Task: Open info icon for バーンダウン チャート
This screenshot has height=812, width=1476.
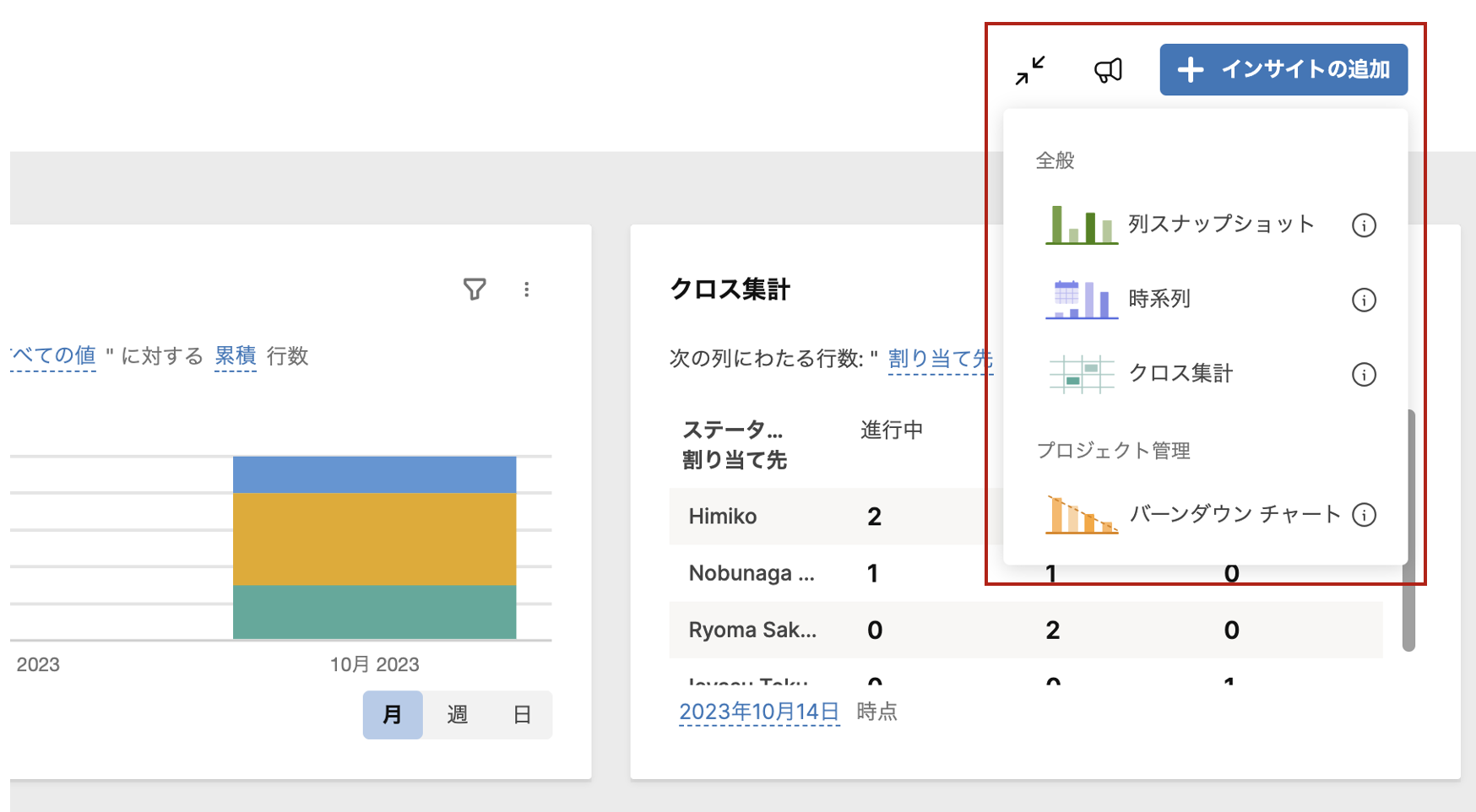Action: pyautogui.click(x=1364, y=515)
